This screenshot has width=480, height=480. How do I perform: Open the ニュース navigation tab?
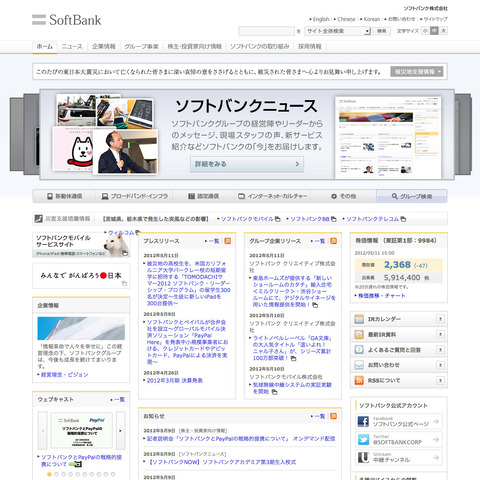click(72, 46)
